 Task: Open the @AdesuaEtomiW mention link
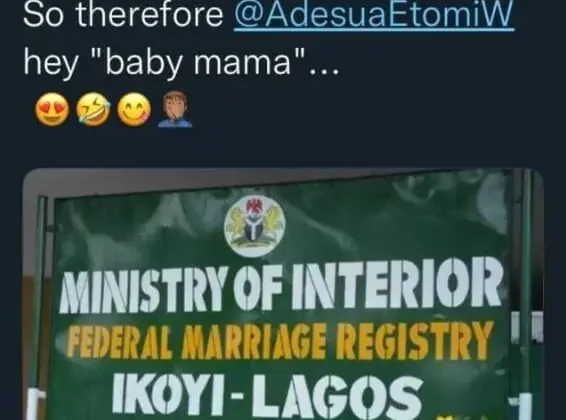click(x=374, y=15)
